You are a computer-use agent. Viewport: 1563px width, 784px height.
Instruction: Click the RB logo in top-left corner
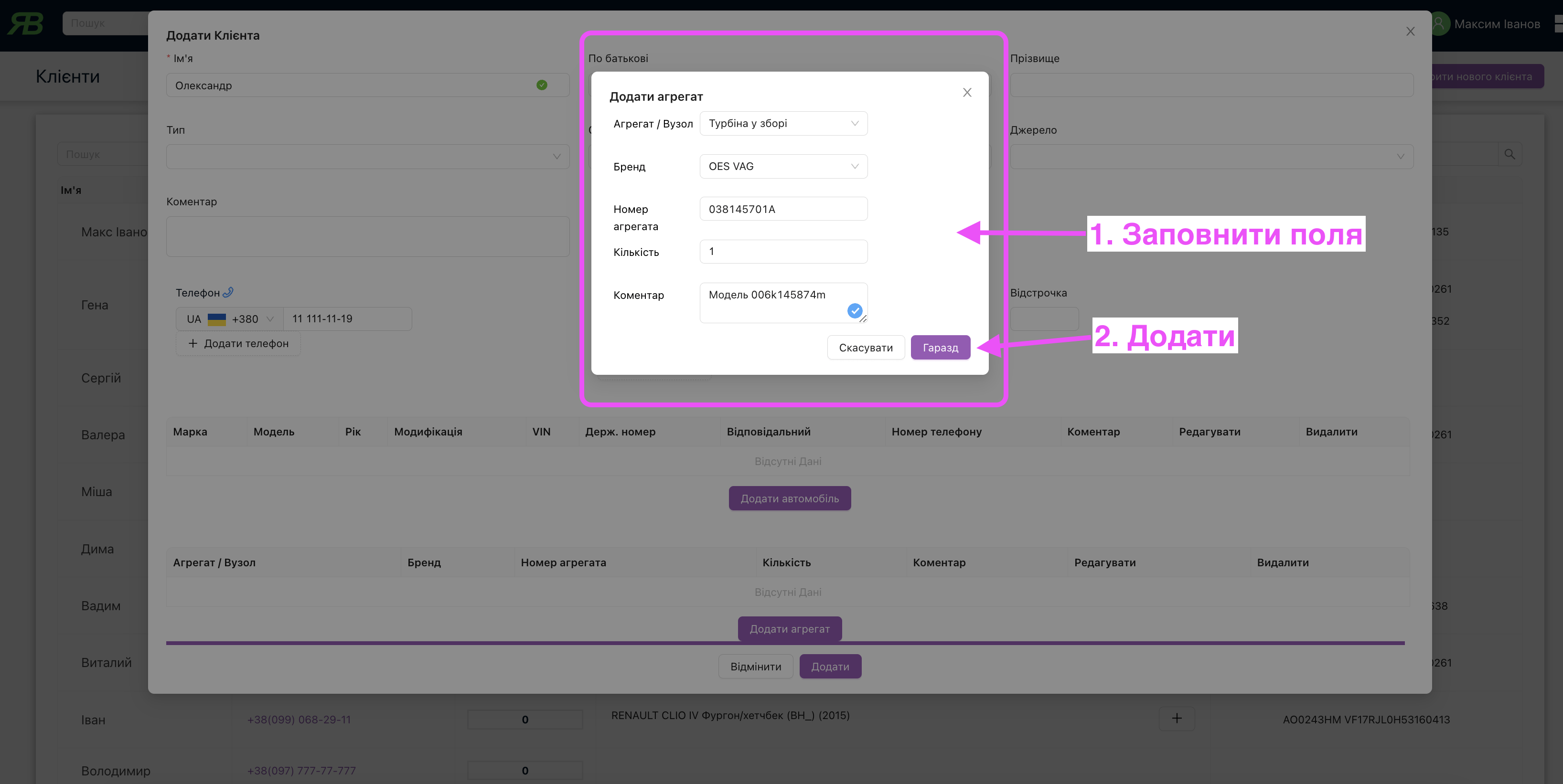[25, 24]
